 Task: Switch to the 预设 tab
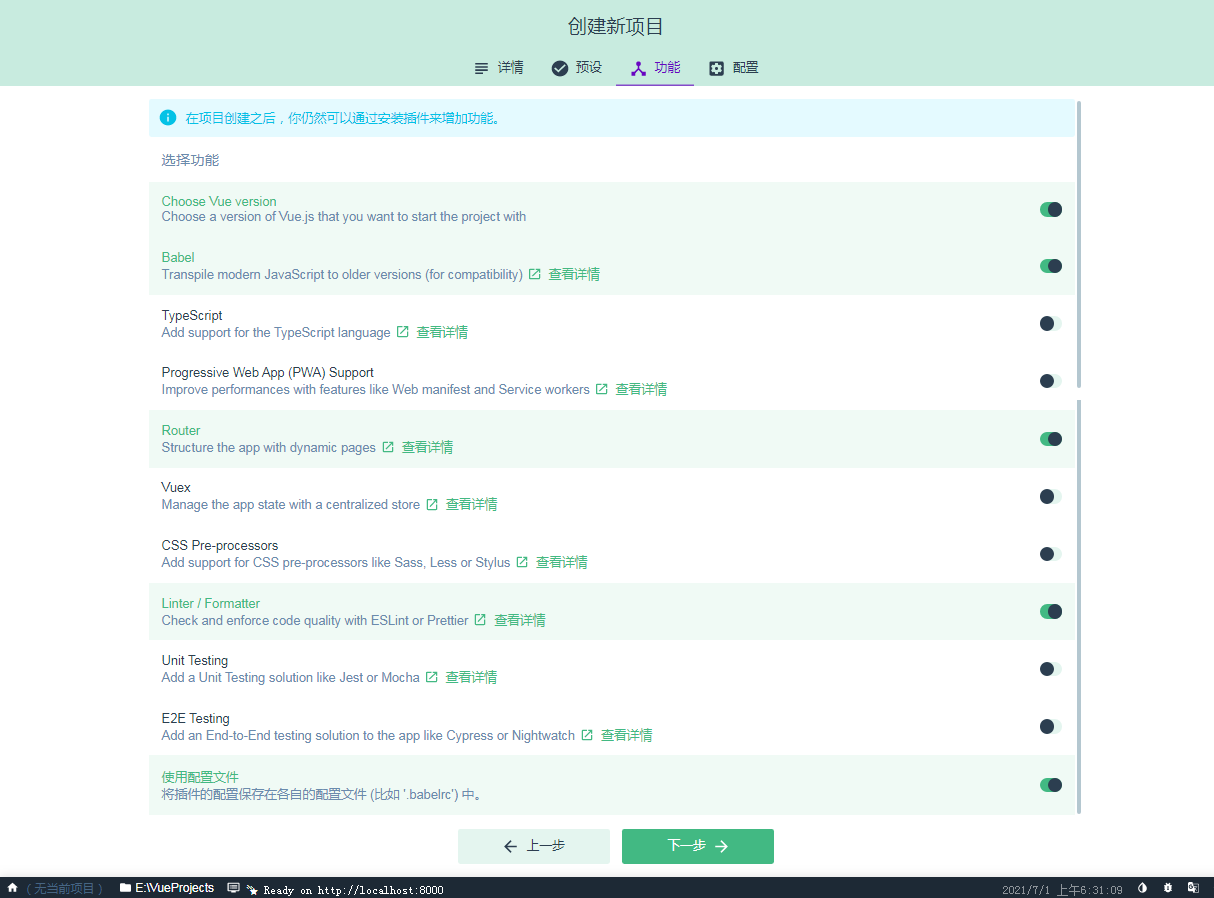(x=577, y=68)
